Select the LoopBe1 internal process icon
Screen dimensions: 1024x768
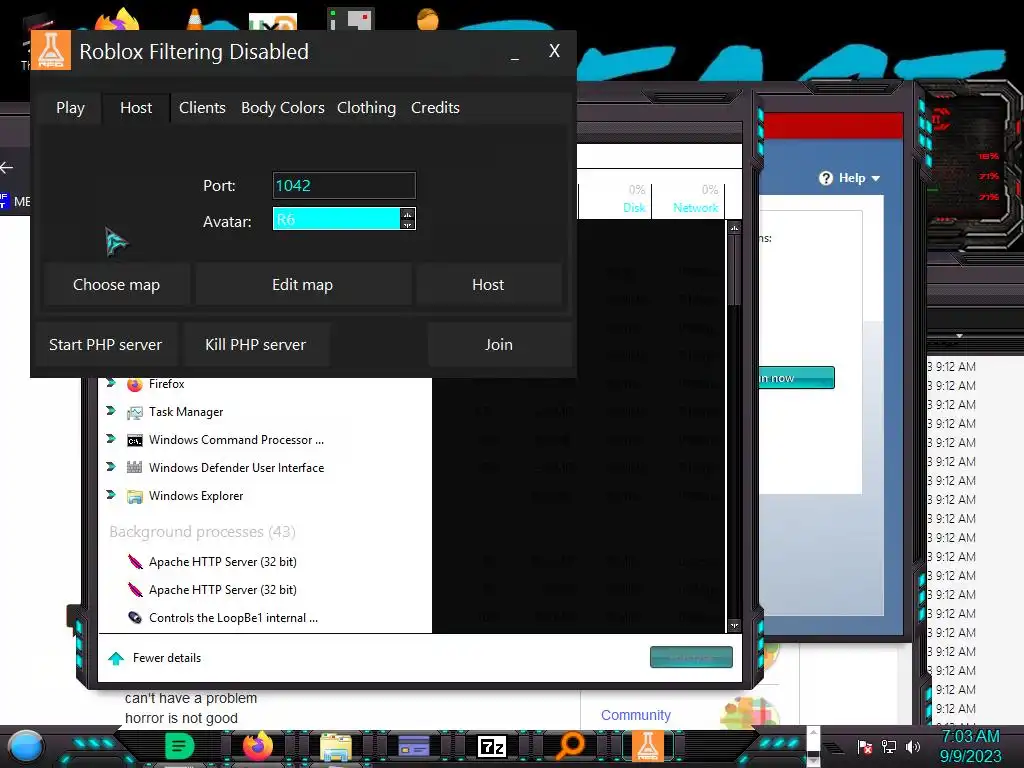pyautogui.click(x=135, y=617)
